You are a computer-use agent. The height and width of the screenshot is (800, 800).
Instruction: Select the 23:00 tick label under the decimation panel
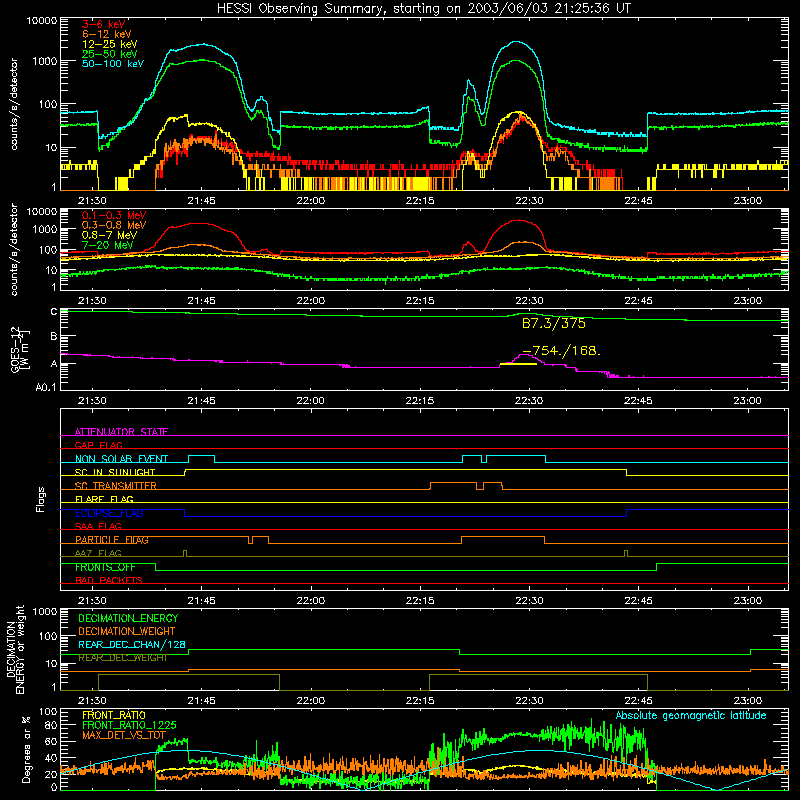747,701
